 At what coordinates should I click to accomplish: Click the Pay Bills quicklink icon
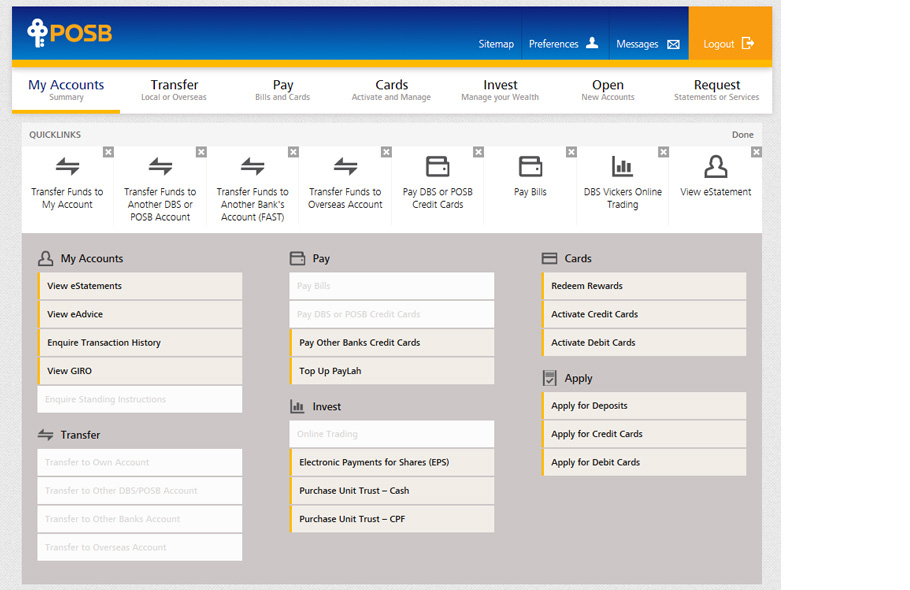(530, 166)
